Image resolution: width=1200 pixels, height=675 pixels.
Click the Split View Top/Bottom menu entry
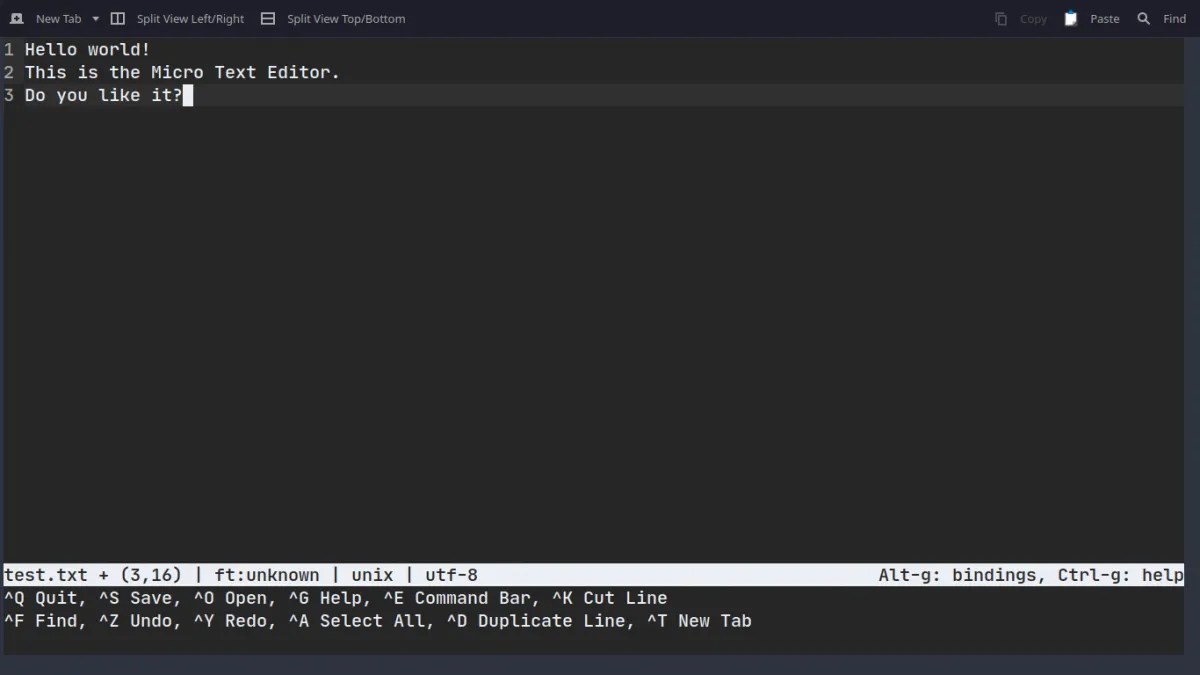pyautogui.click(x=345, y=18)
